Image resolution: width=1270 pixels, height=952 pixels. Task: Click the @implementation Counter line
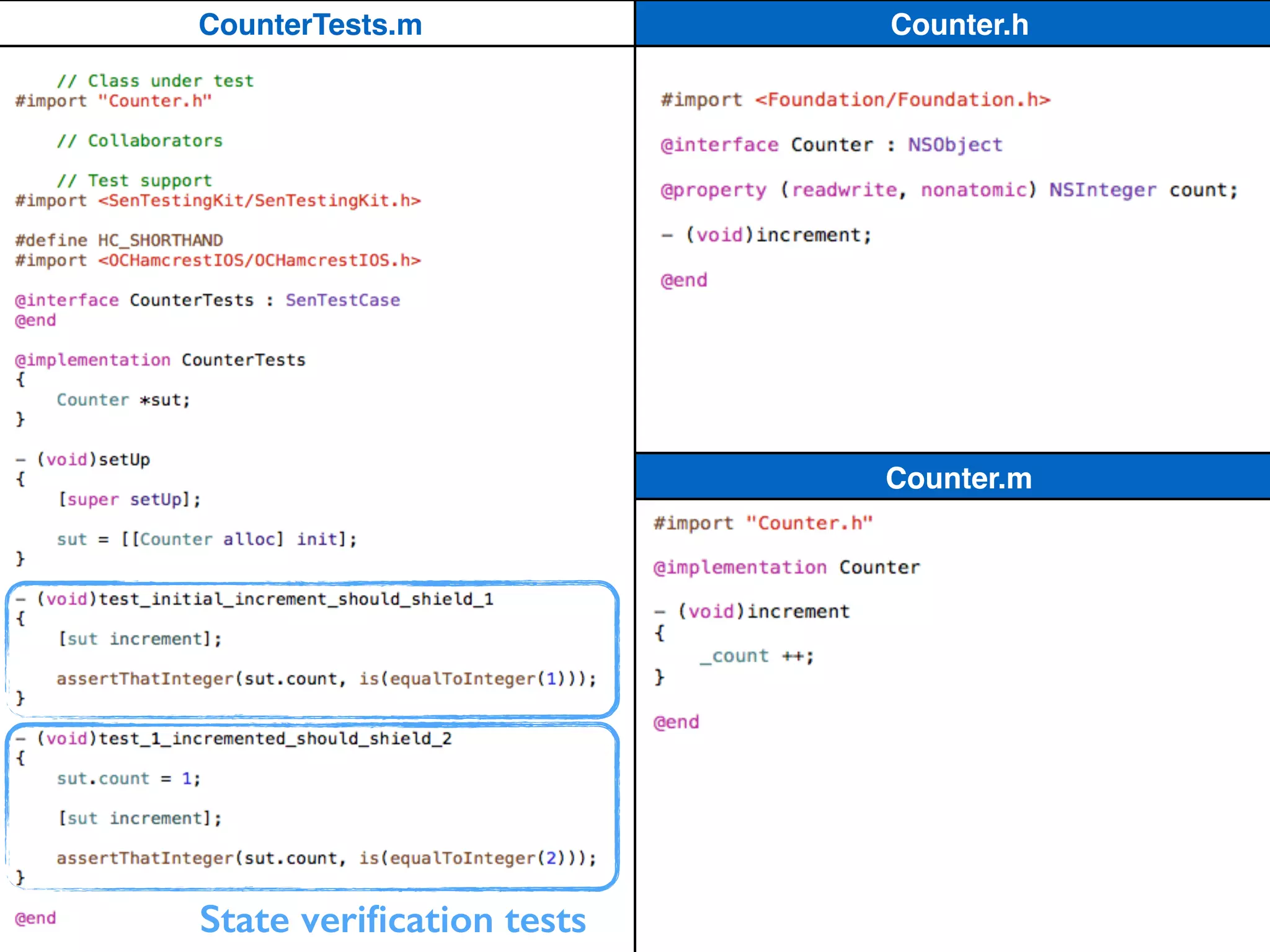787,568
